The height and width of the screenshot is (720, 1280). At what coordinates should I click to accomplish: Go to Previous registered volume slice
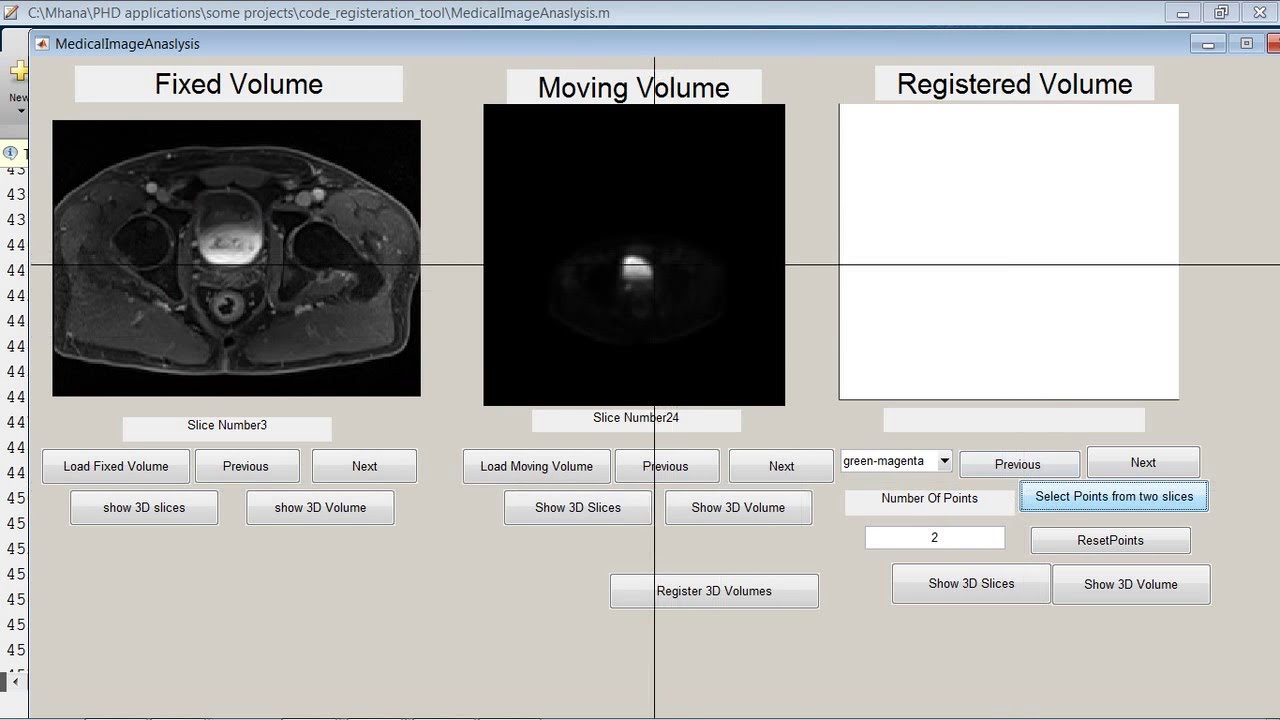point(1018,464)
